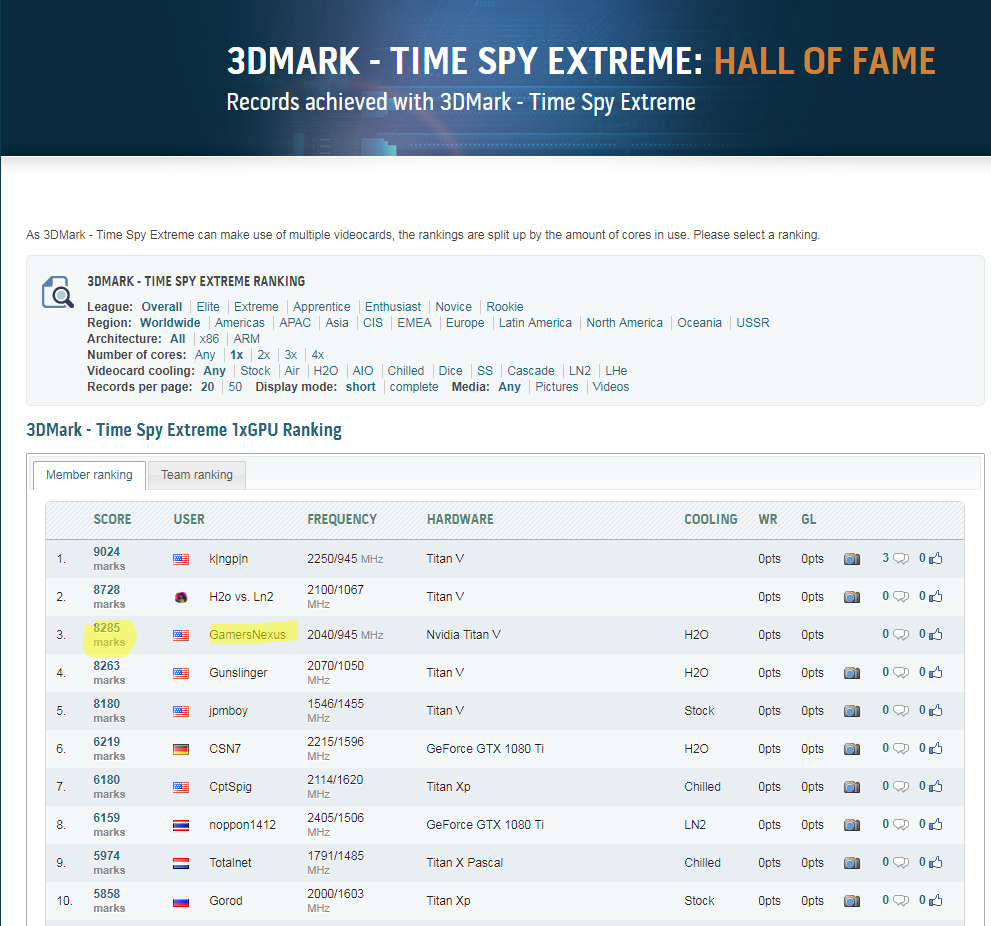Click the German flag beside CSN7
Viewport: 991px width, 926px height.
pyautogui.click(x=181, y=749)
